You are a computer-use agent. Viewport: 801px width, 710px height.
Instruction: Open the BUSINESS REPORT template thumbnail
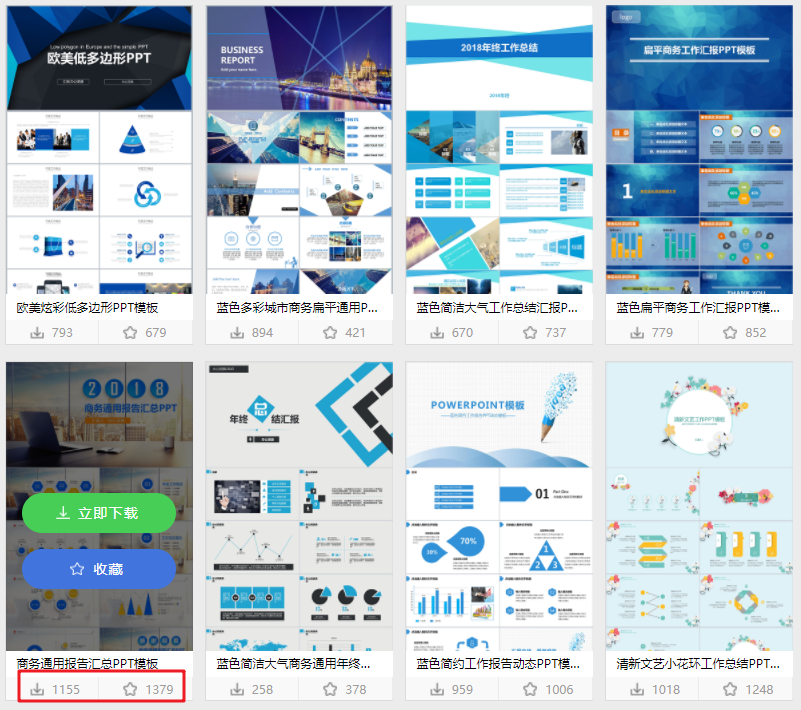point(299,150)
